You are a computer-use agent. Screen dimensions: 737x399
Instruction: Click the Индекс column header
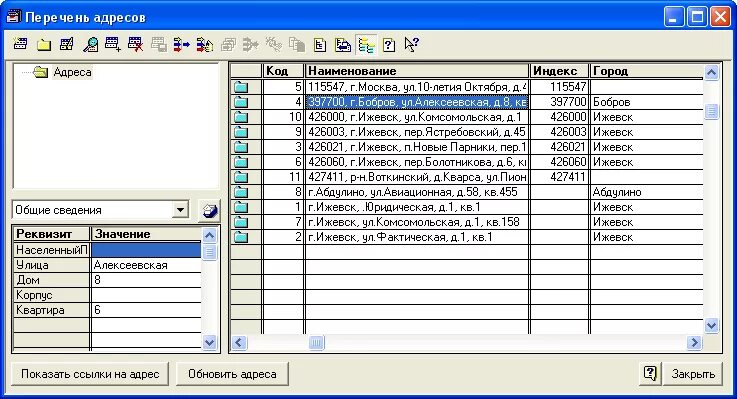559,71
